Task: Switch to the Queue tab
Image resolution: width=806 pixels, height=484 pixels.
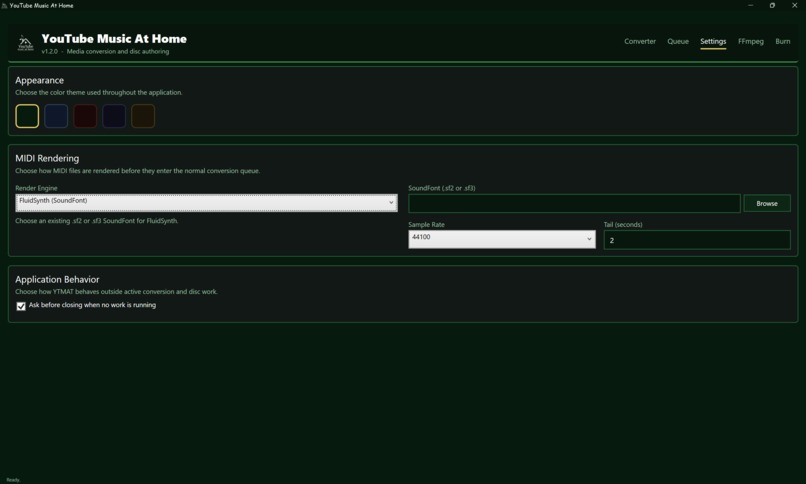Action: point(677,41)
